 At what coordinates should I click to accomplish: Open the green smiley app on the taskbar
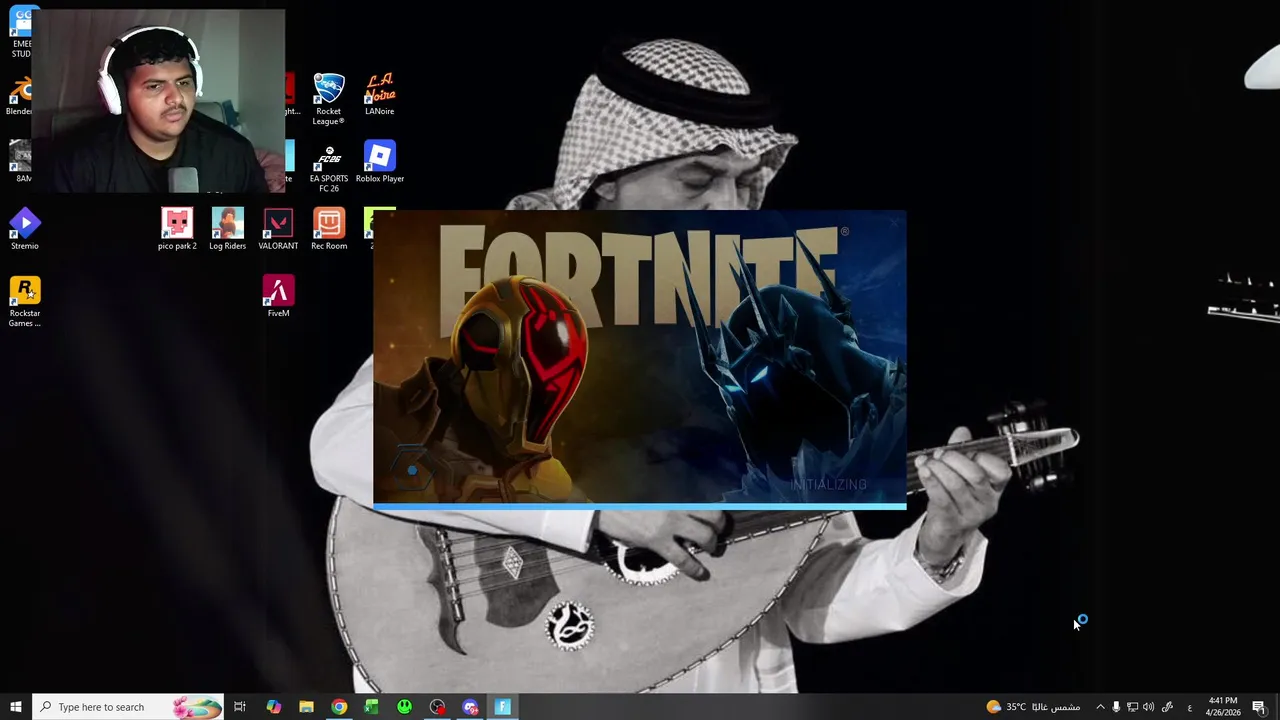click(404, 707)
